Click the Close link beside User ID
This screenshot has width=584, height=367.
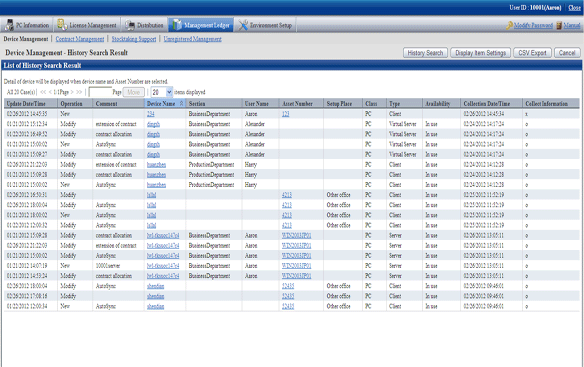(574, 7)
